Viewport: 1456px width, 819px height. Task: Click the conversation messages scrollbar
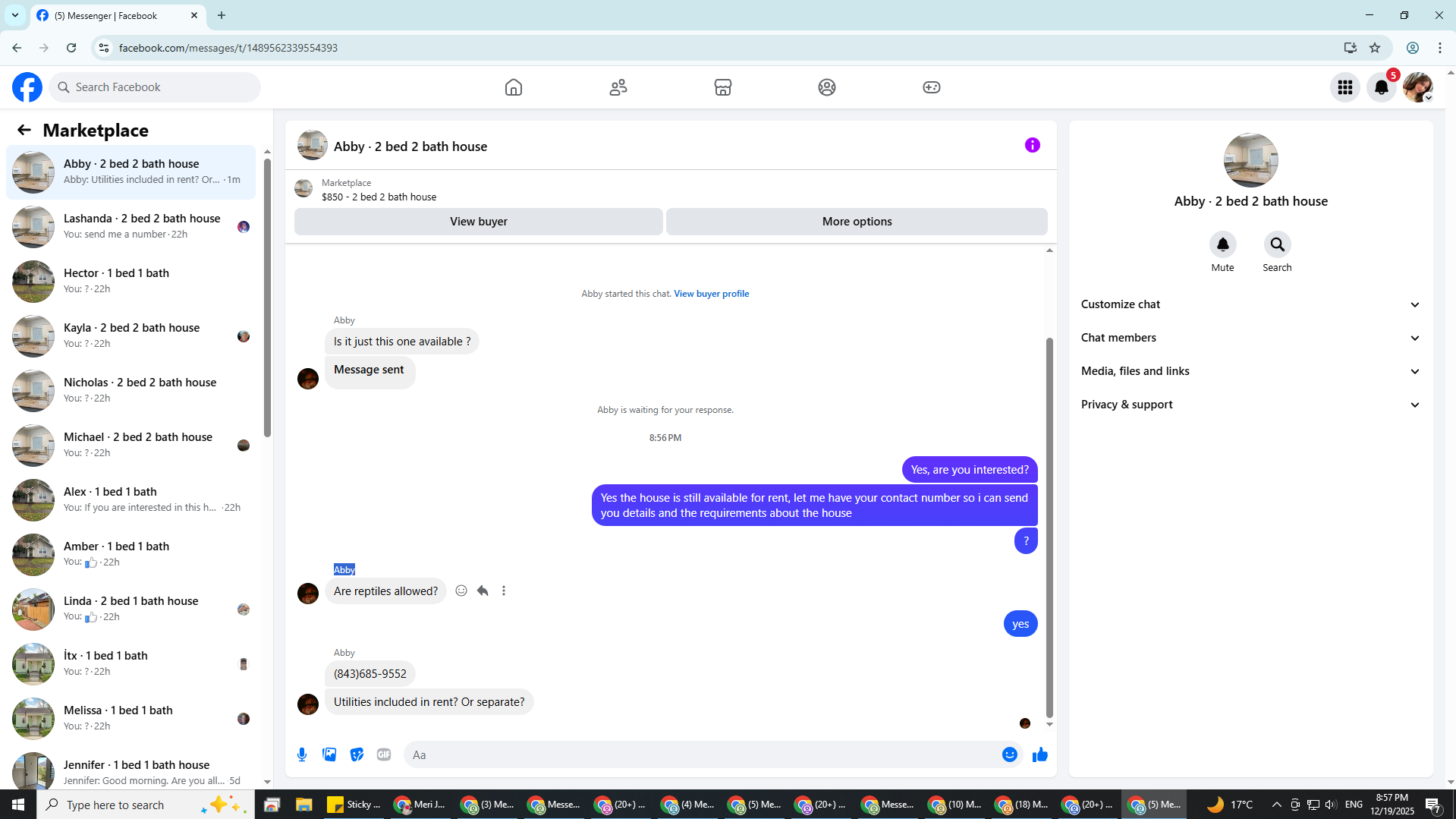(x=1050, y=528)
